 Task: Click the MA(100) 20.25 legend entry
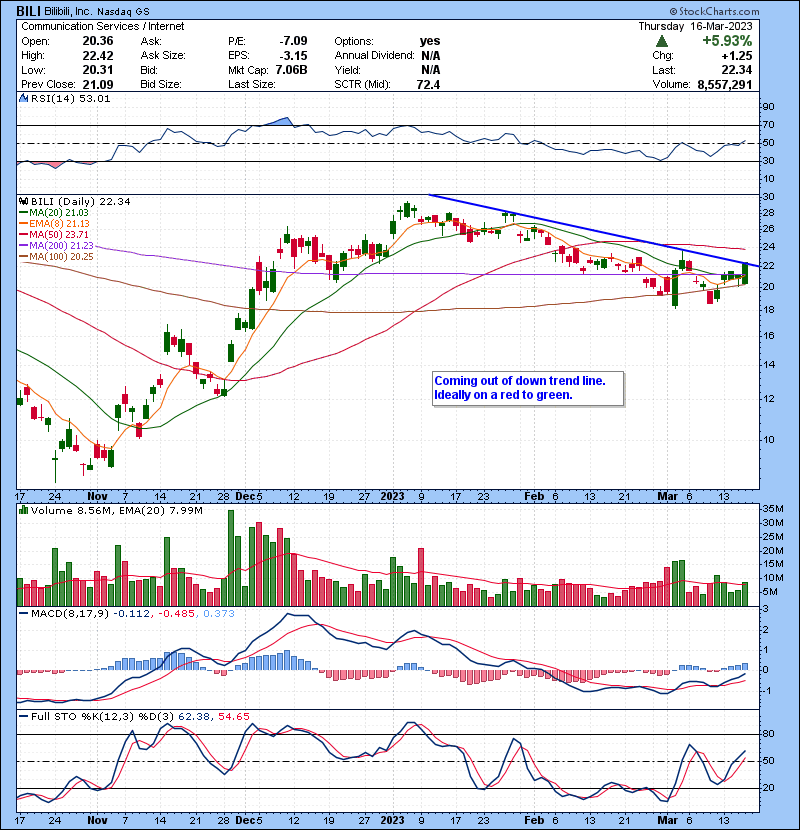61,257
